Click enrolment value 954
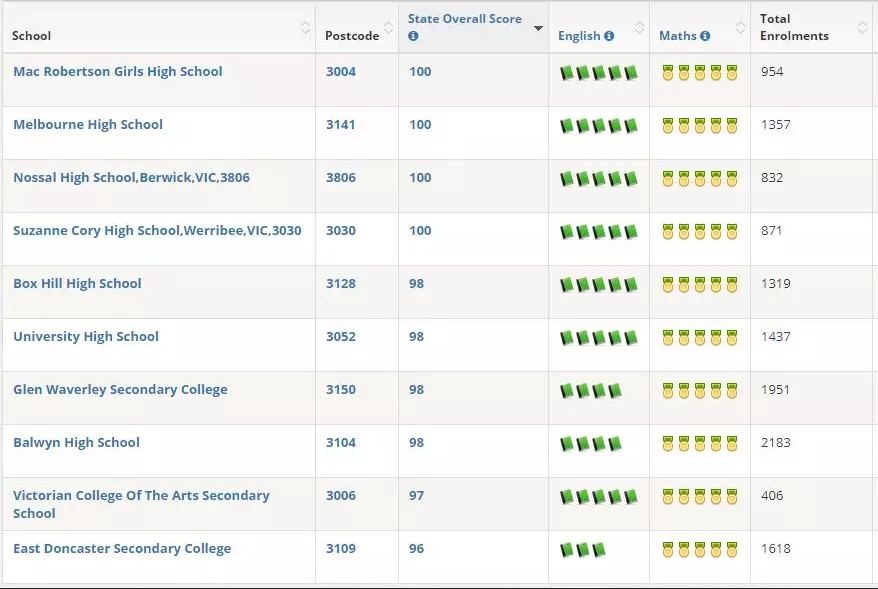Image resolution: width=878 pixels, height=589 pixels. coord(772,72)
